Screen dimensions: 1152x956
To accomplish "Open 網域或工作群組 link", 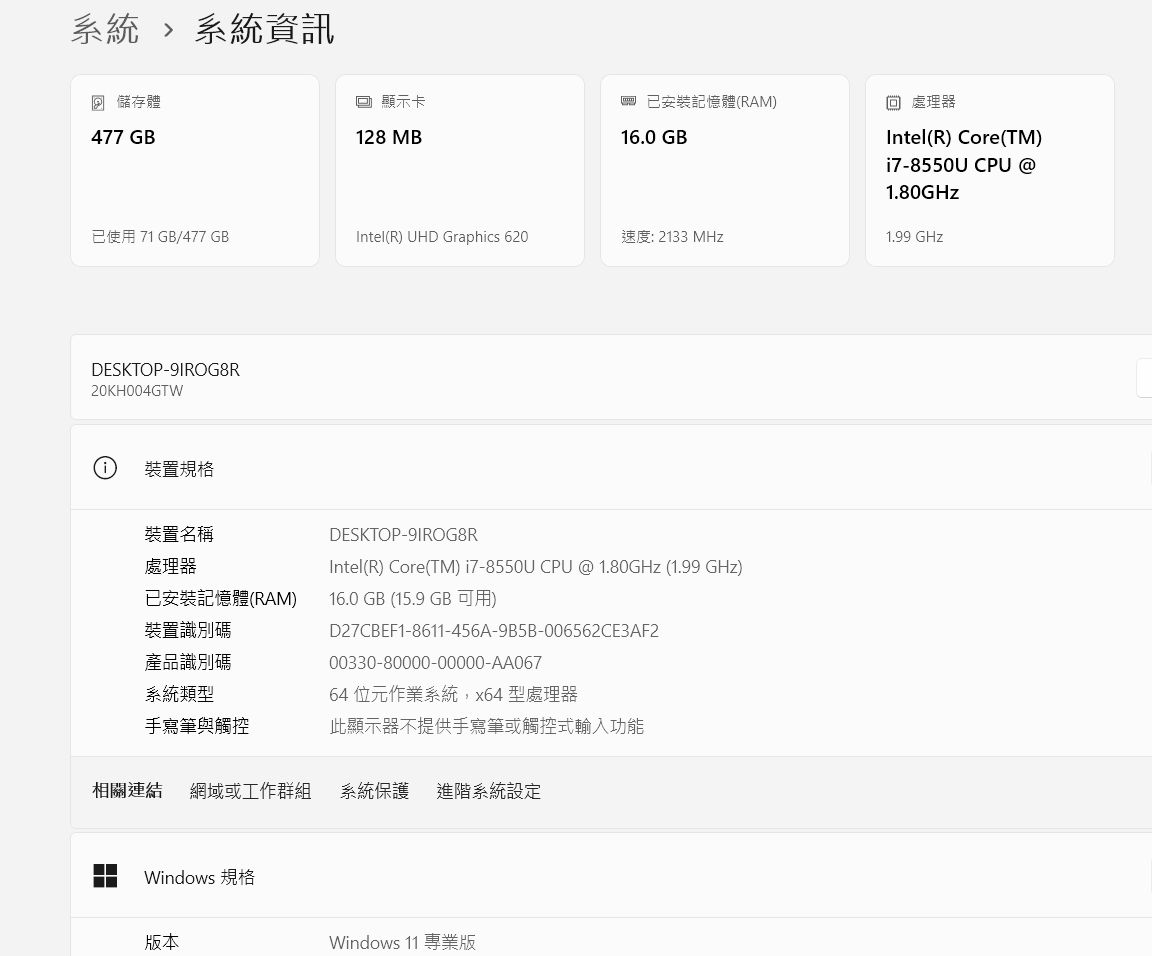I will [251, 791].
